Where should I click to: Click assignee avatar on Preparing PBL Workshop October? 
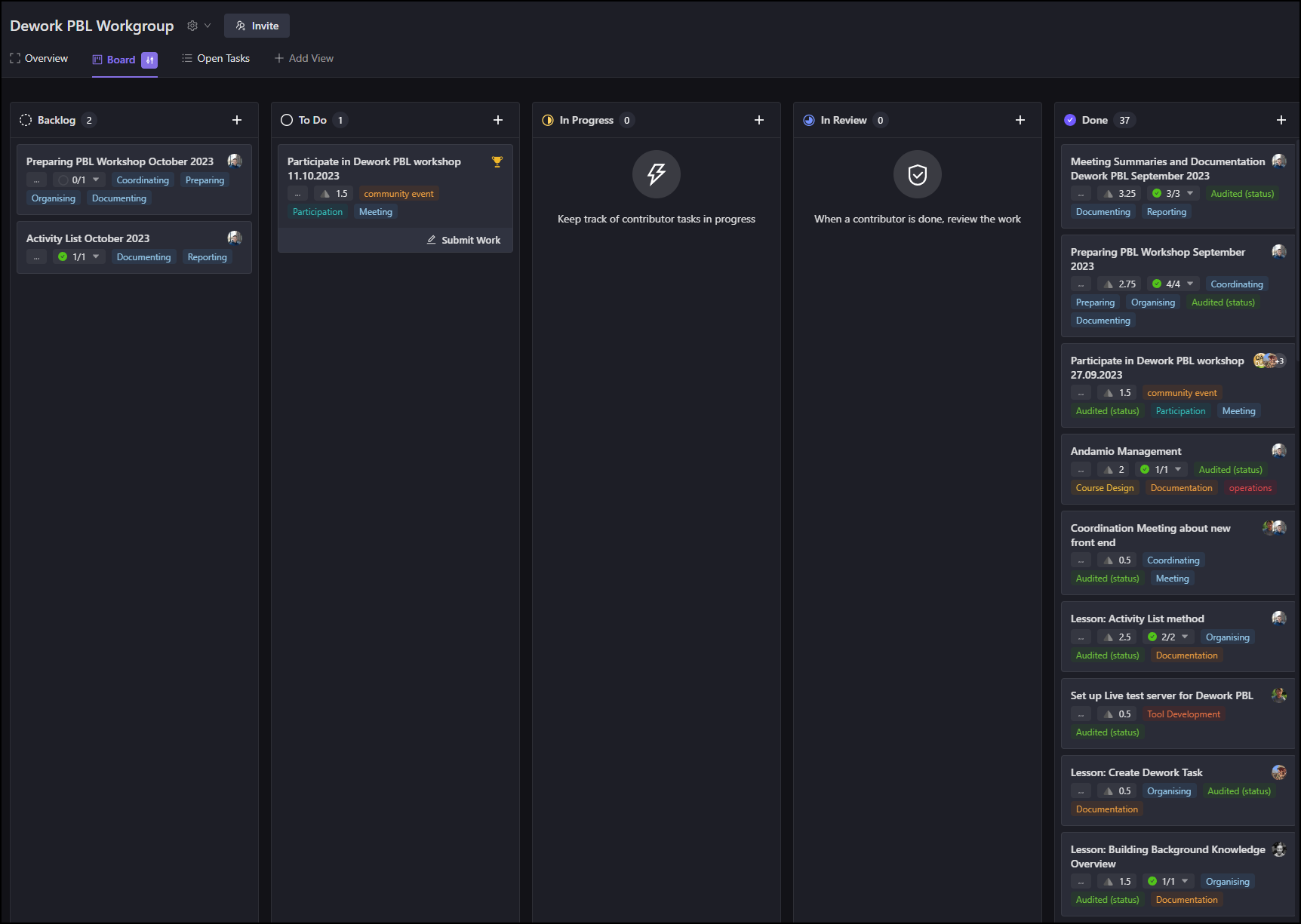(235, 161)
